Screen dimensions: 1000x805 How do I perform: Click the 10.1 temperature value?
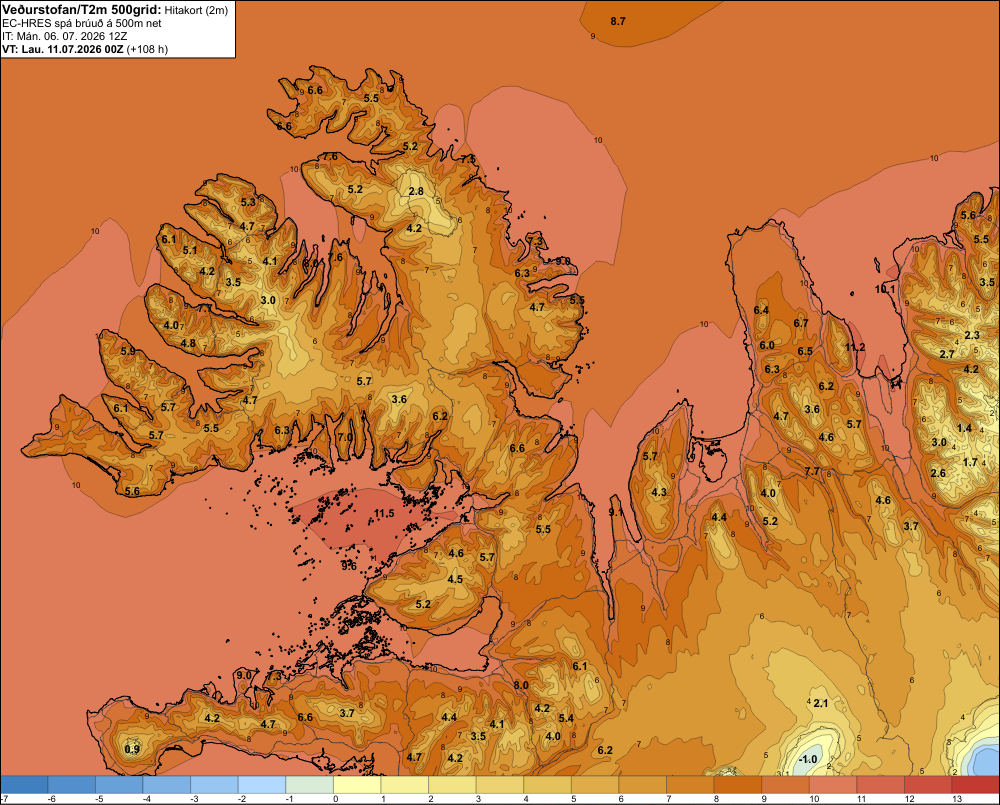point(885,289)
